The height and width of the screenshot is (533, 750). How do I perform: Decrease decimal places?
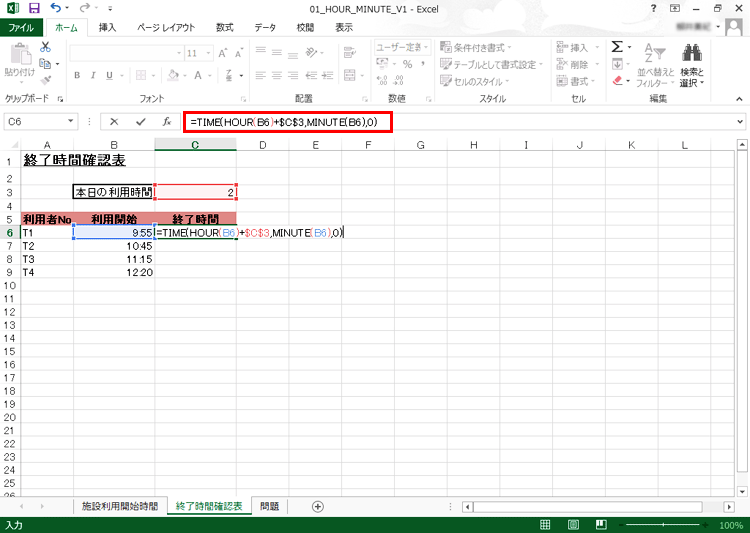(398, 80)
